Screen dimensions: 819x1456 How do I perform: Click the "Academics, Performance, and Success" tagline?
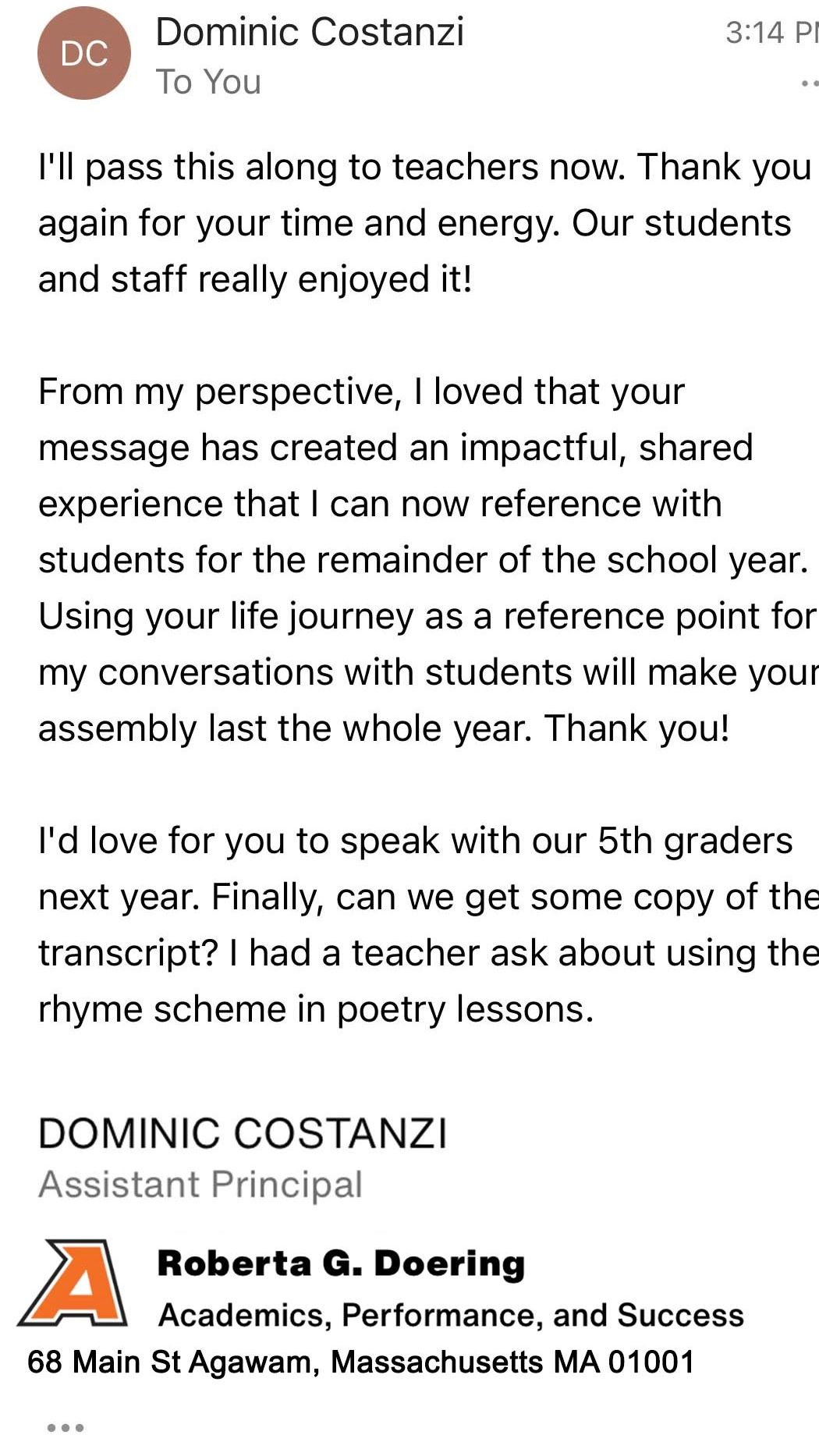point(451,1316)
